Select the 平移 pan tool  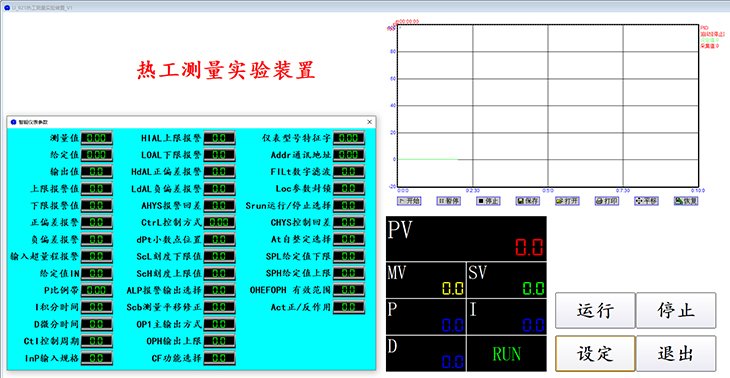(646, 201)
